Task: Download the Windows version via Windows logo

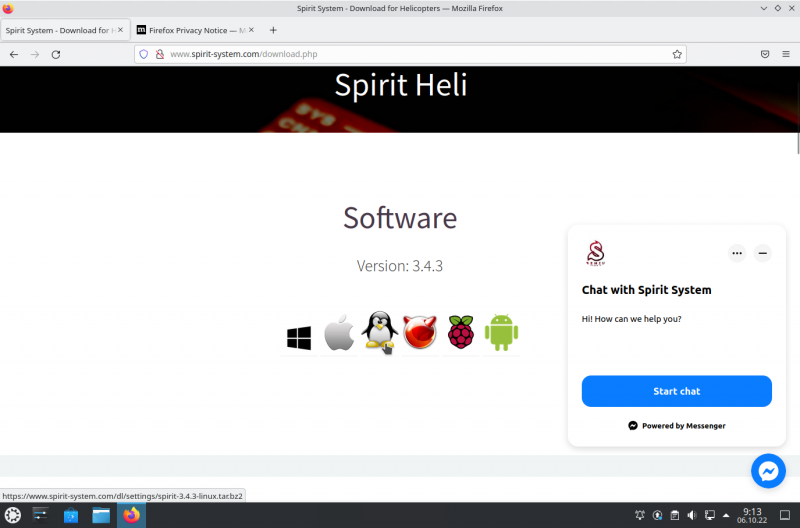Action: (299, 338)
